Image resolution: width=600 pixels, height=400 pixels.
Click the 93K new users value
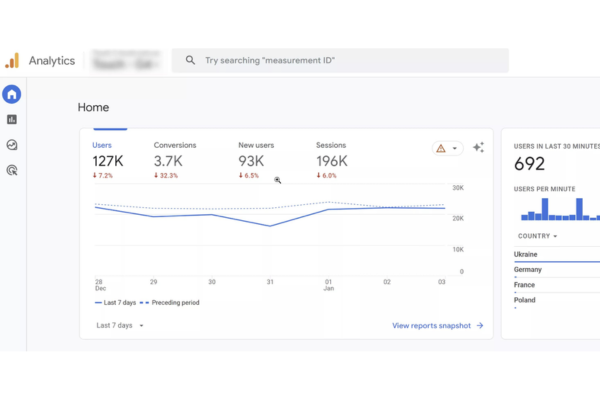tap(251, 161)
